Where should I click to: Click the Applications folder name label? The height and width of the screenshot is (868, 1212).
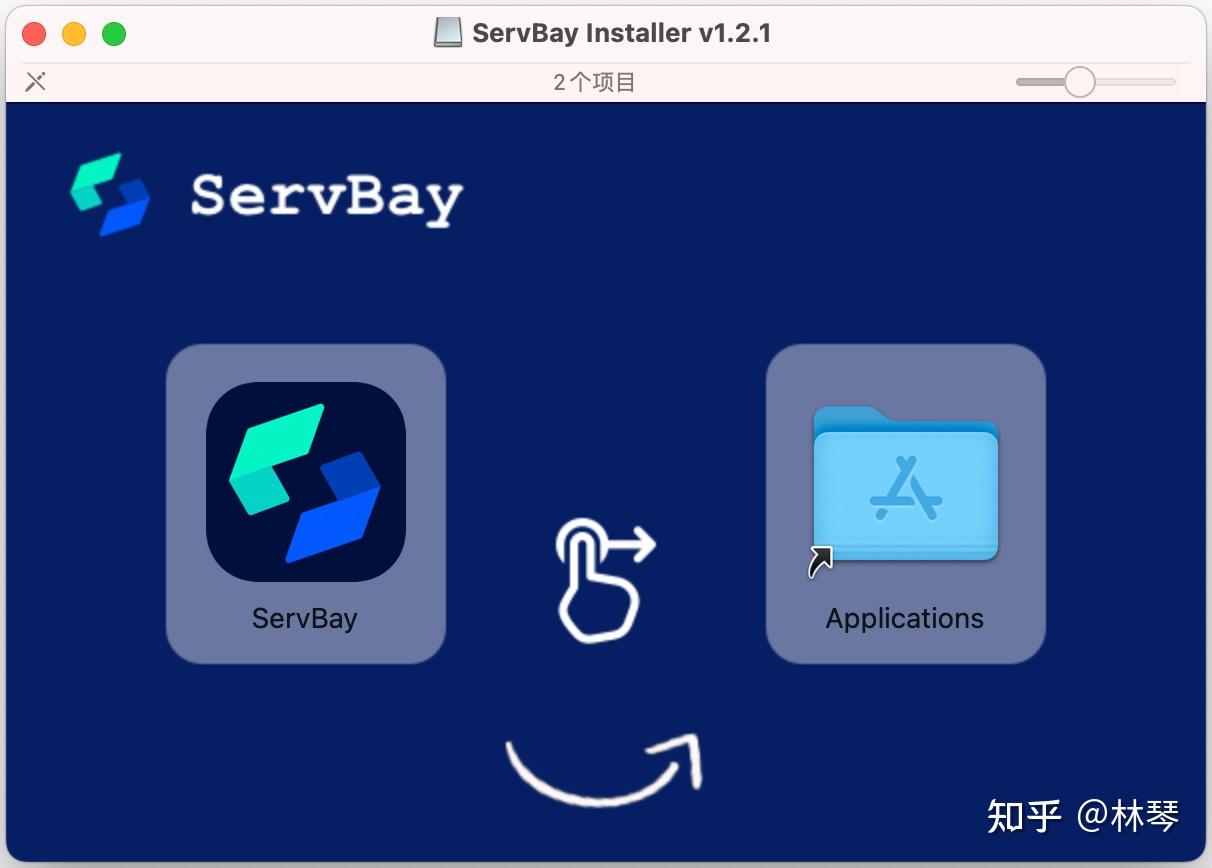[x=905, y=618]
